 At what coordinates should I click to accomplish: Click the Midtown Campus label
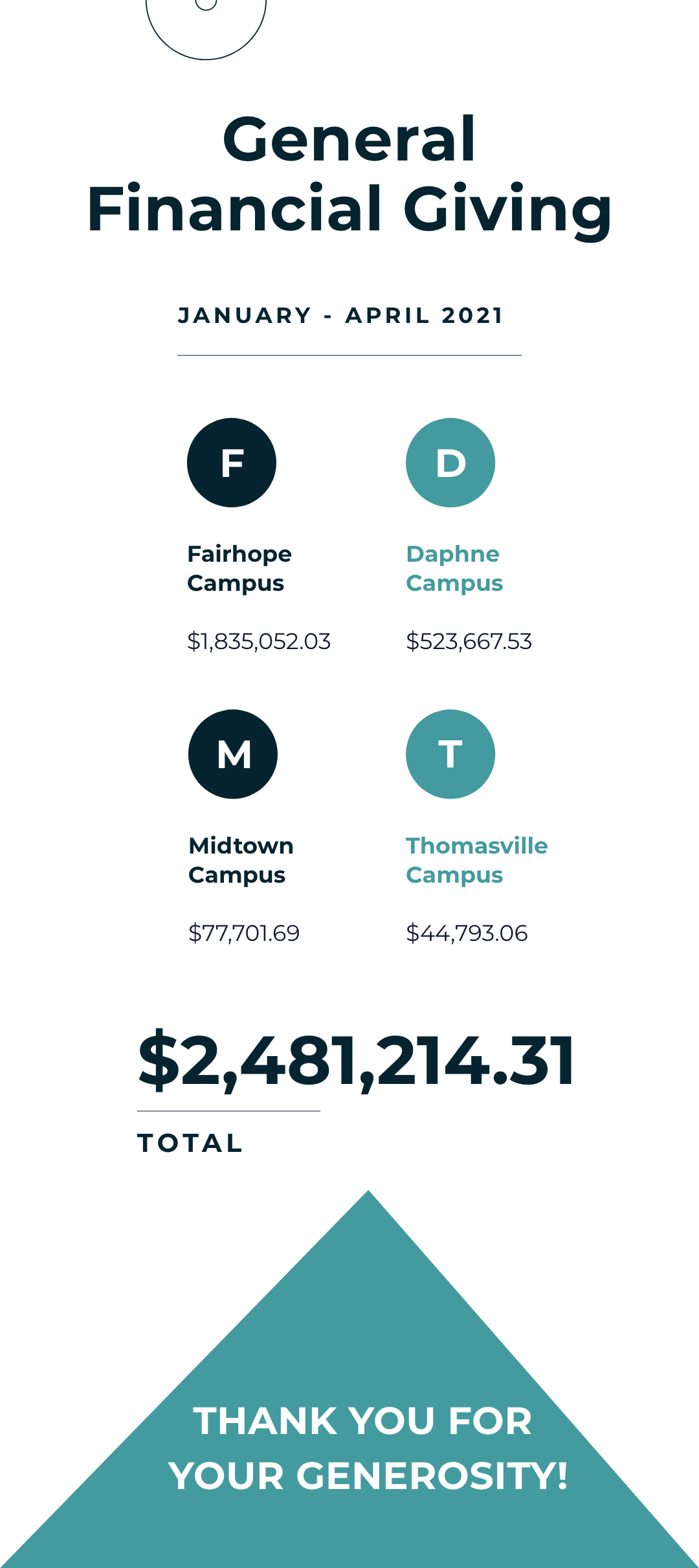(241, 860)
